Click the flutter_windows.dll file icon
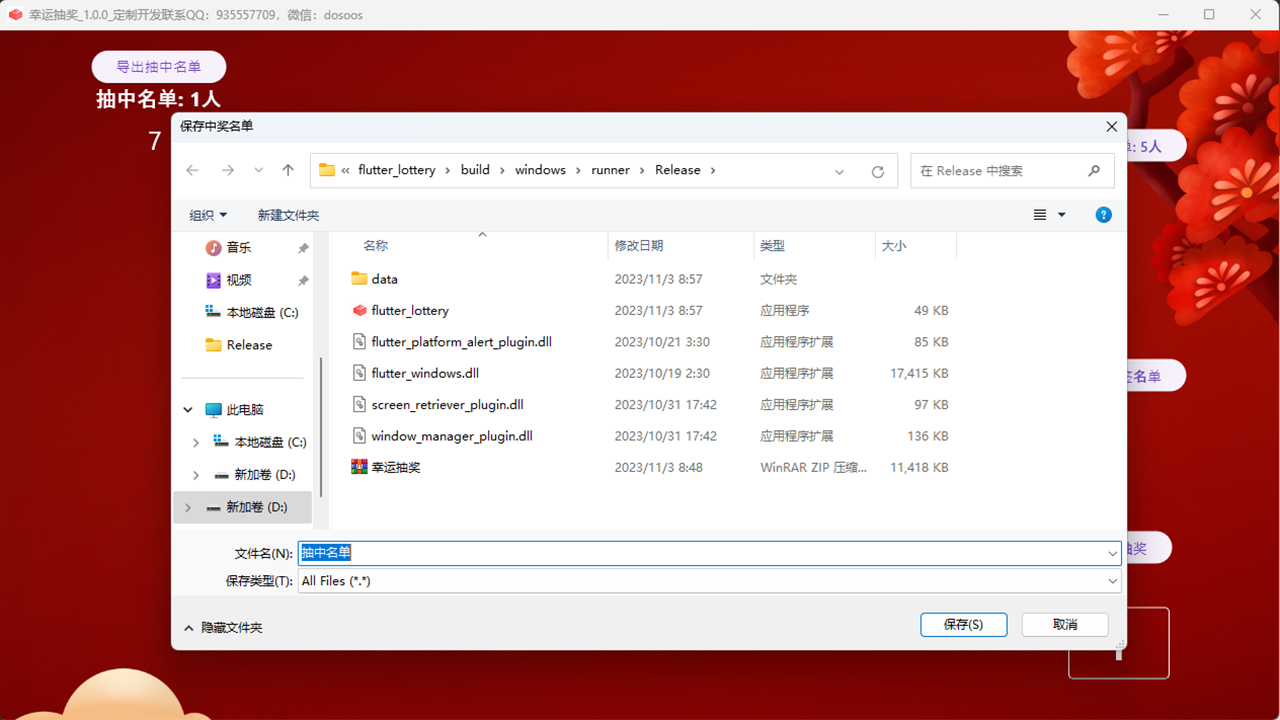The height and width of the screenshot is (720, 1280). [359, 372]
